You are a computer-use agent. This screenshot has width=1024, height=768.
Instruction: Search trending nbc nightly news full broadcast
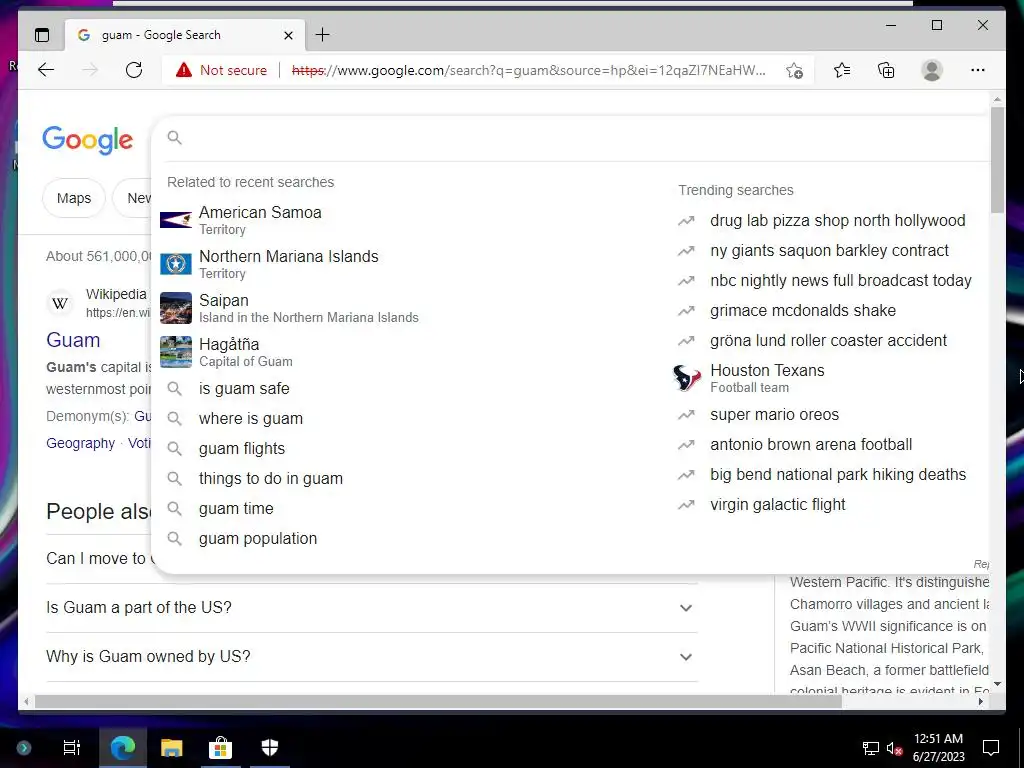840,281
